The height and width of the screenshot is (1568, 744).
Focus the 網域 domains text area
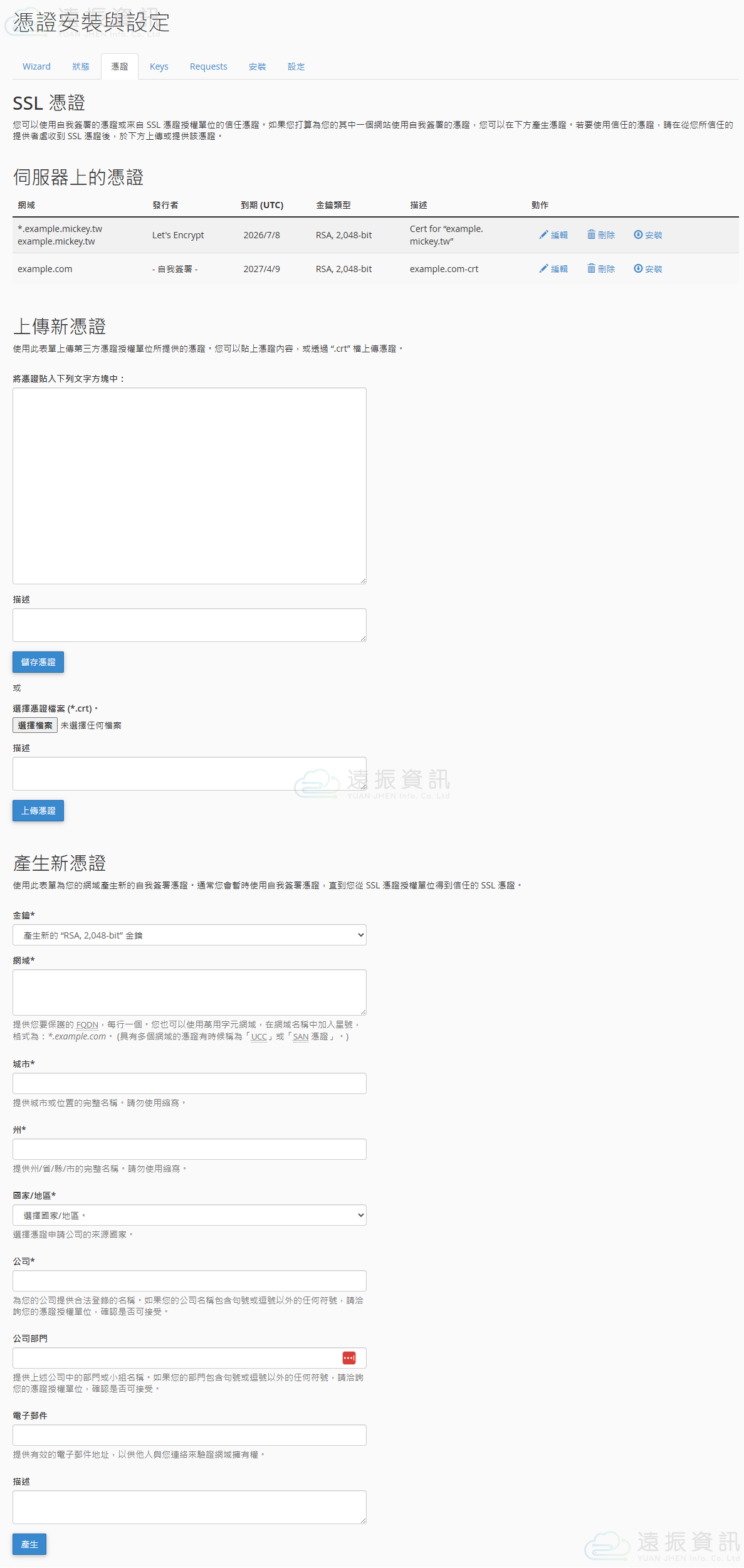(189, 992)
